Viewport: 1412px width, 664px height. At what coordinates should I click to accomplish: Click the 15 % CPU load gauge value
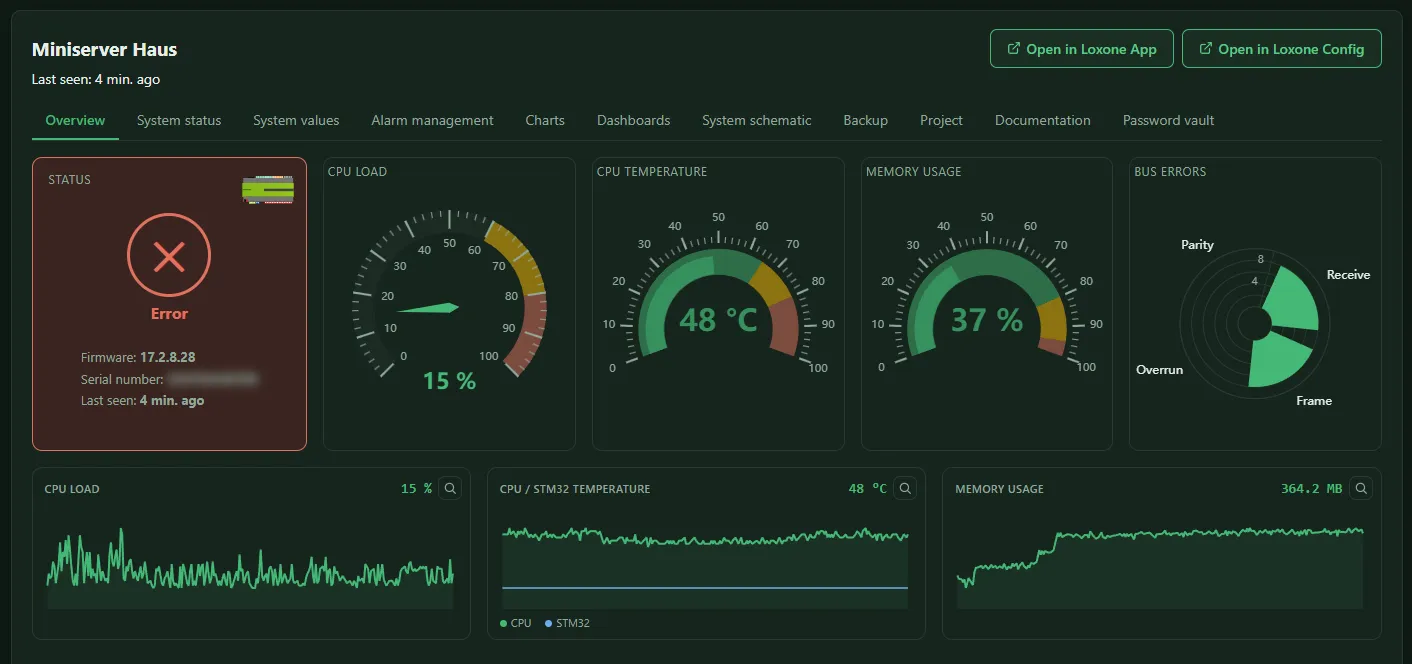[449, 380]
